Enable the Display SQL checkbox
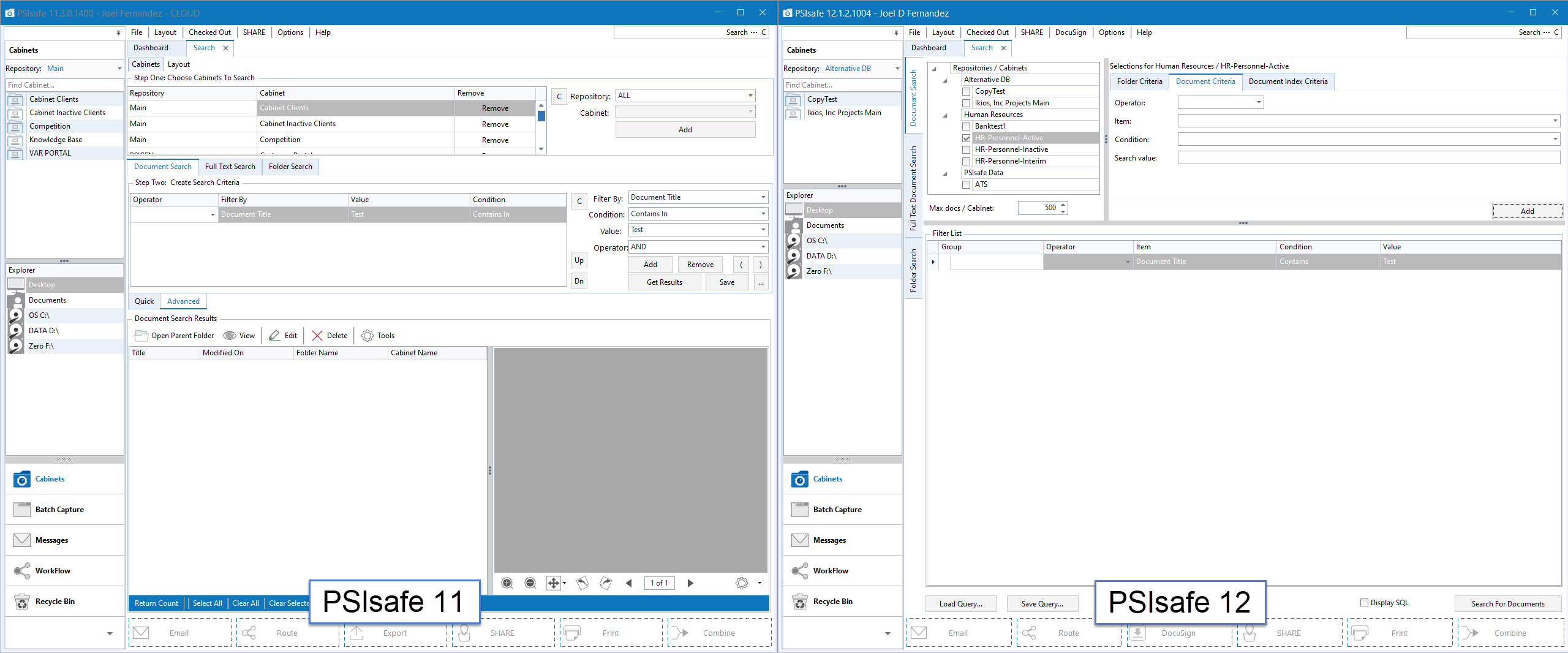This screenshot has width=1568, height=653. (1364, 603)
